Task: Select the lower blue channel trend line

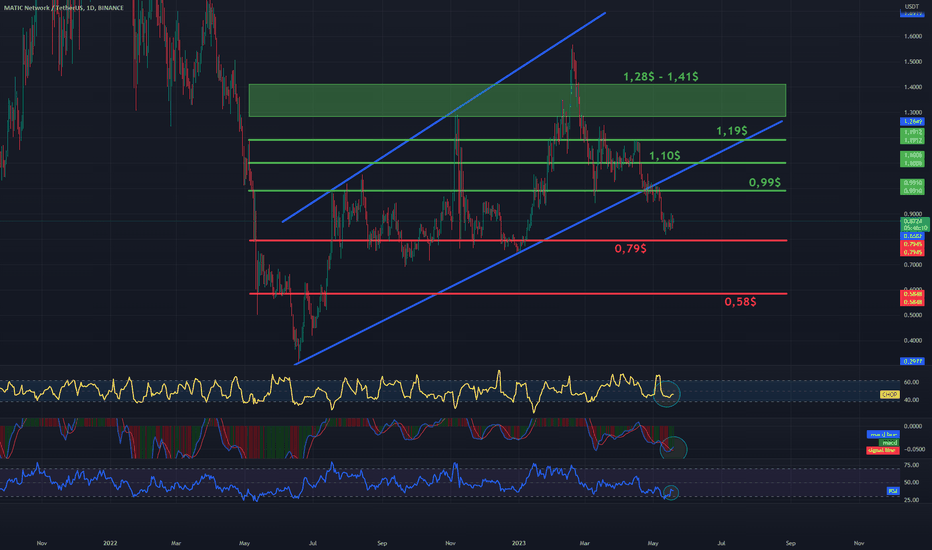Action: tap(539, 242)
